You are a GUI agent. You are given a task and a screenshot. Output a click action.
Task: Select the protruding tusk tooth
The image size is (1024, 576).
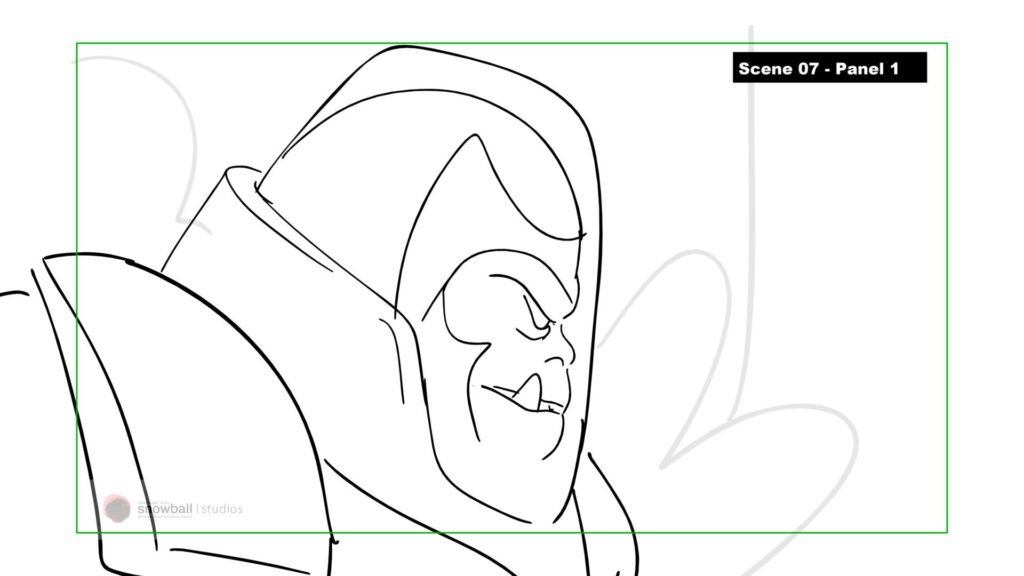[x=528, y=391]
